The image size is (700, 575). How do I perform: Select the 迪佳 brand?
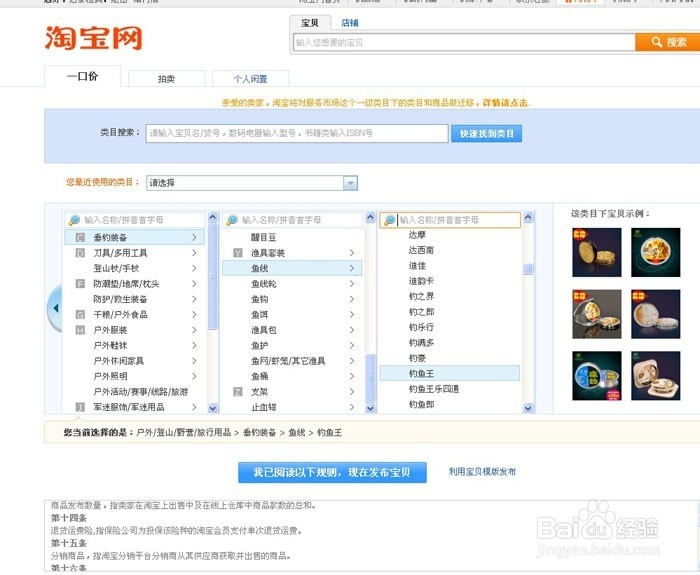pyautogui.click(x=417, y=266)
